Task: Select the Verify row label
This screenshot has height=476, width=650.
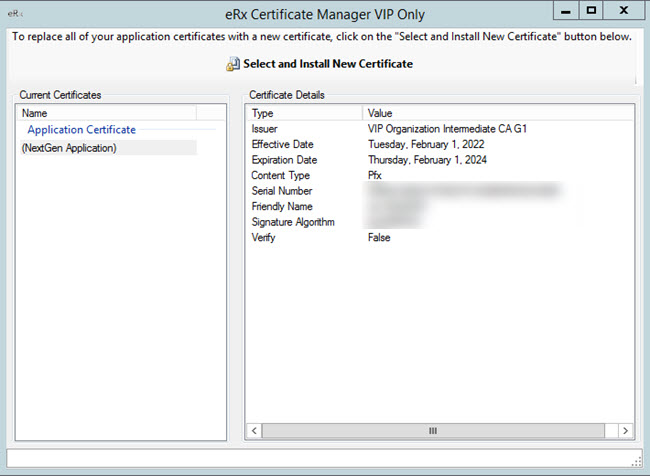Action: pyautogui.click(x=263, y=238)
